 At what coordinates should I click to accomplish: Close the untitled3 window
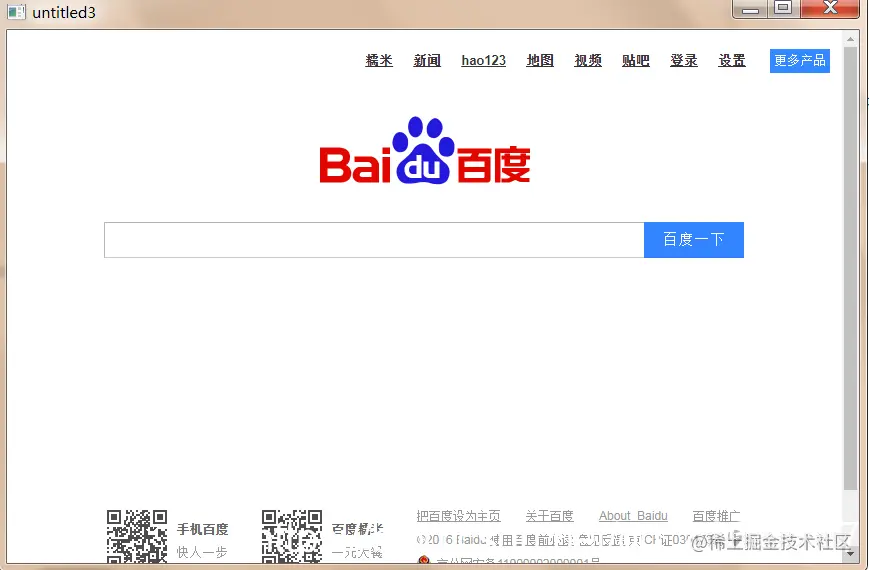[830, 8]
